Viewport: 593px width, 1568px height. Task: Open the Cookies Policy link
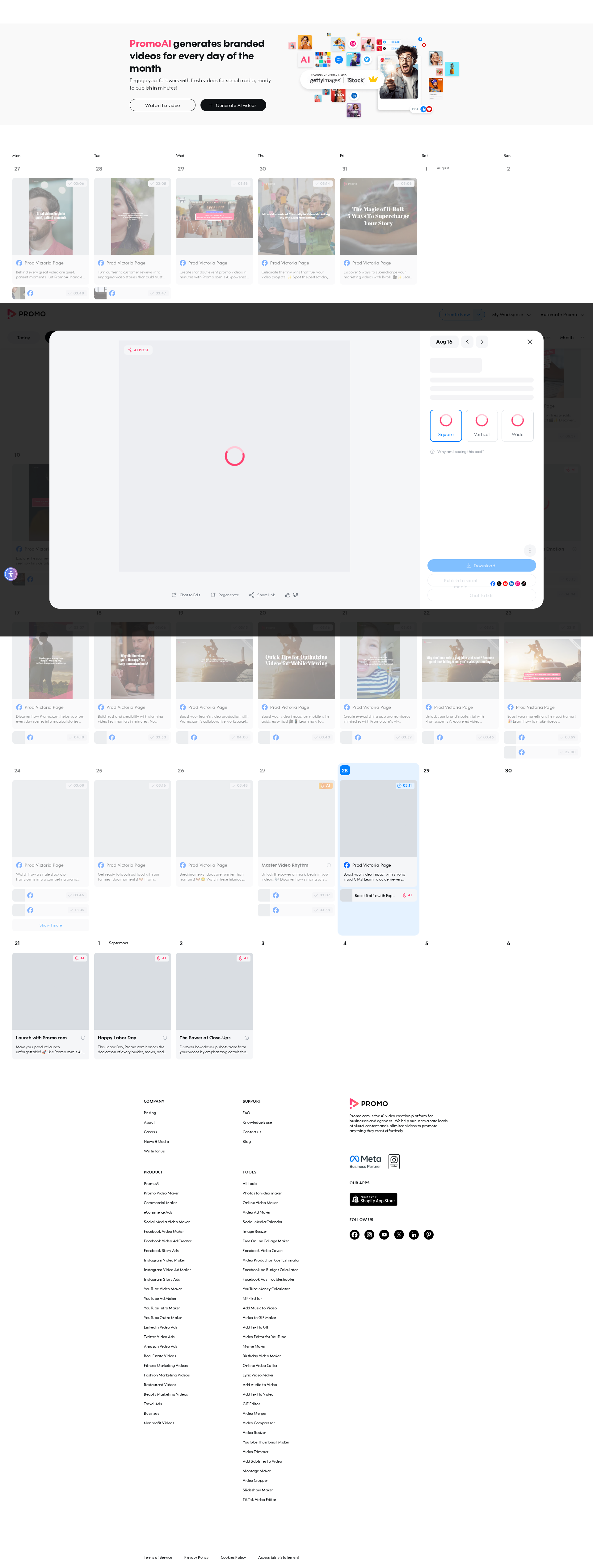pos(233,1557)
